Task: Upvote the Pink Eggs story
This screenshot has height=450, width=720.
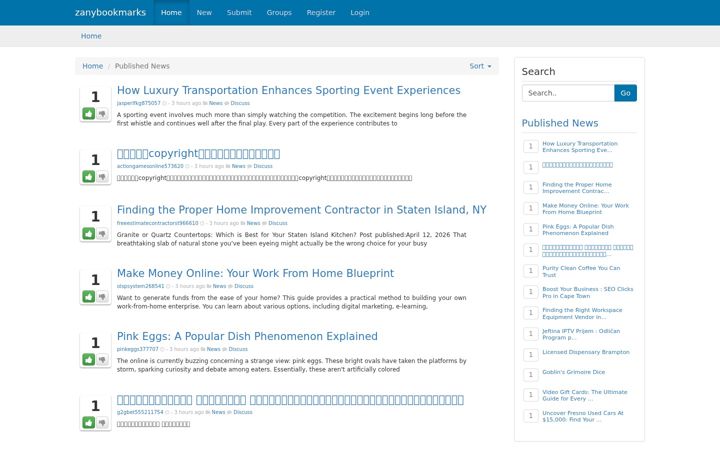Action: click(89, 360)
